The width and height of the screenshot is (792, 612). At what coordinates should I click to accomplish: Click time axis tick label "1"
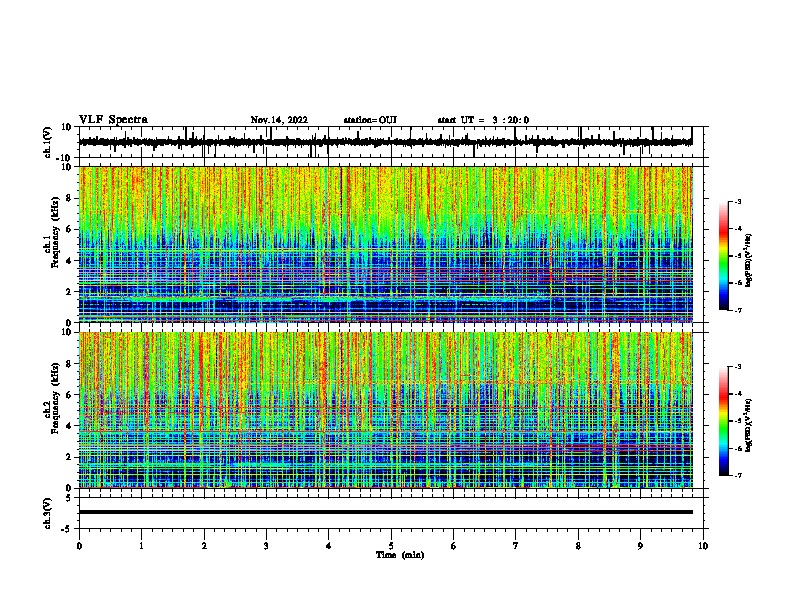point(141,546)
